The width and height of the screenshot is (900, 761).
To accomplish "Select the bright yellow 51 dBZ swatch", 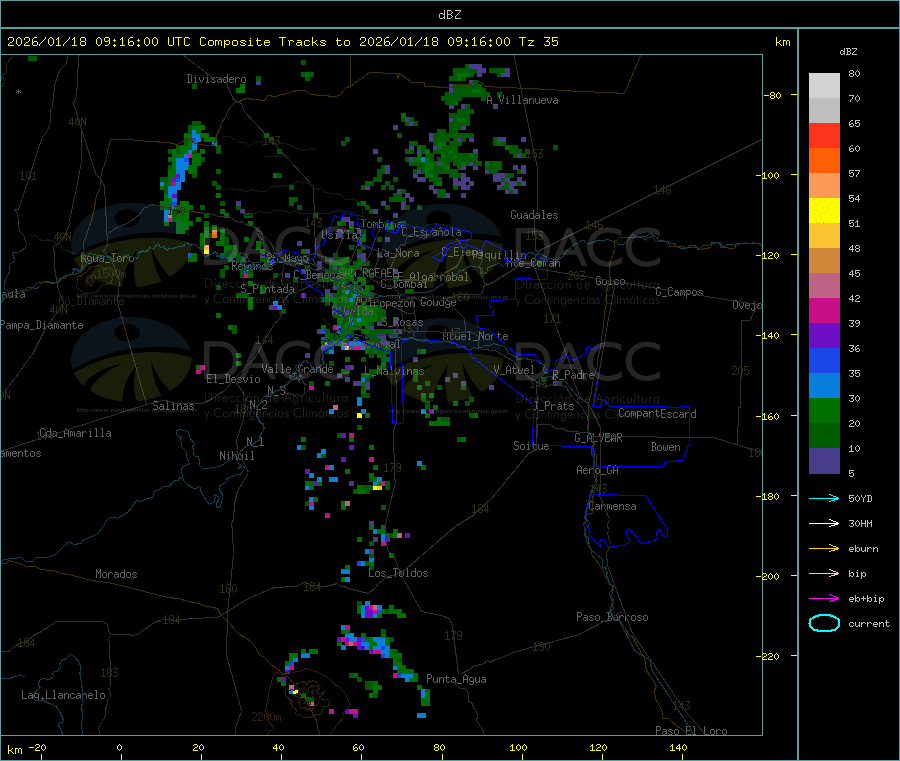I will pos(824,211).
